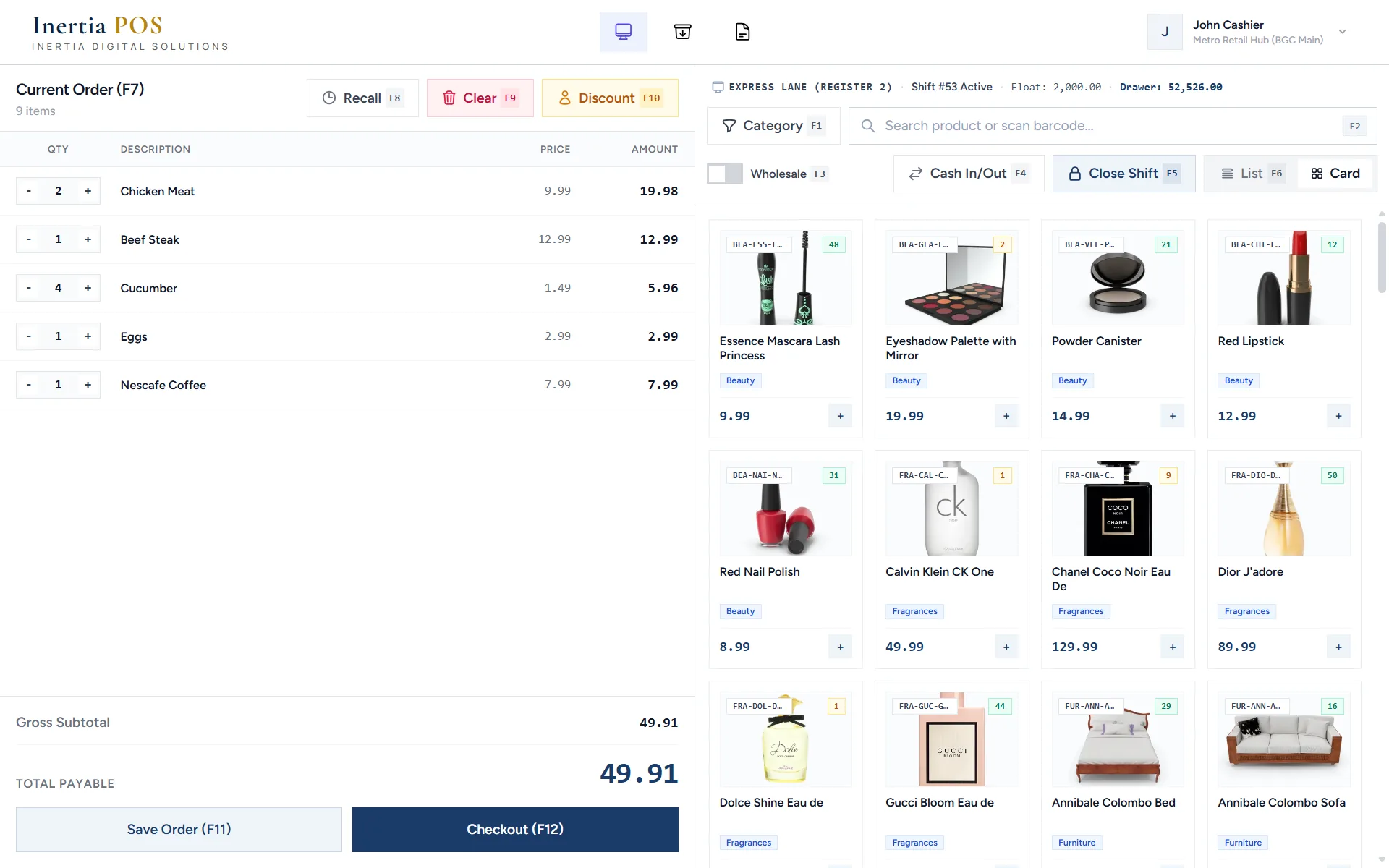This screenshot has height=868, width=1389.
Task: Increase Nescafe Coffee quantity
Action: tap(88, 385)
